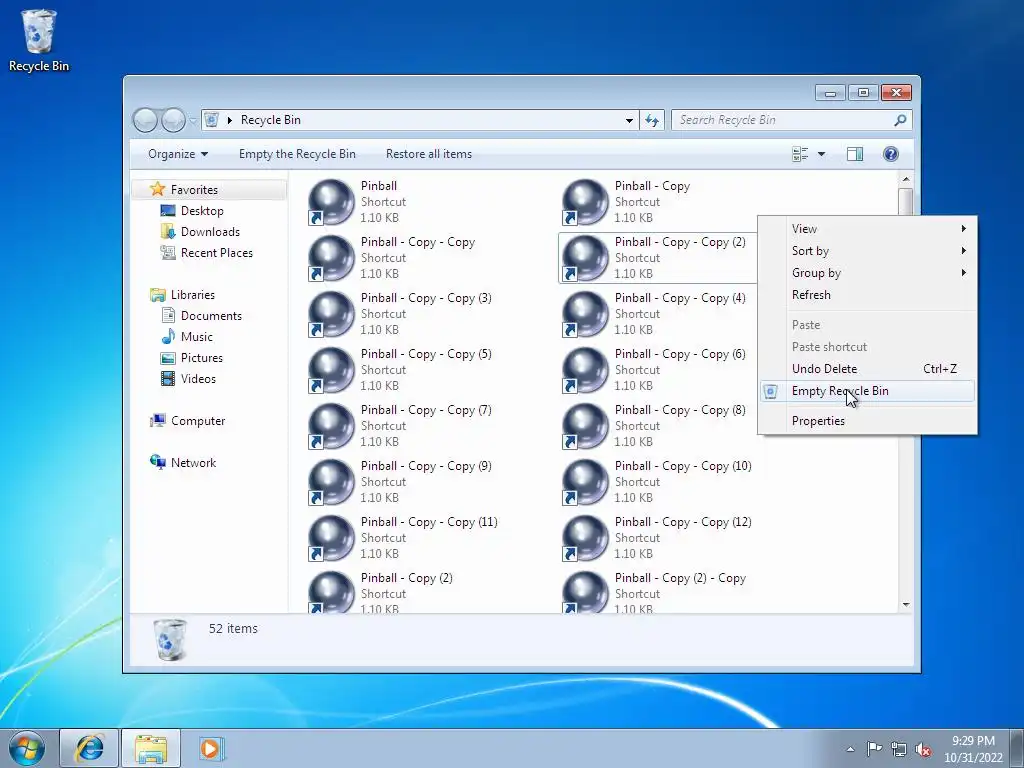Launch Internet Explorer from the taskbar
Screen dimensions: 1024x768
click(x=89, y=748)
